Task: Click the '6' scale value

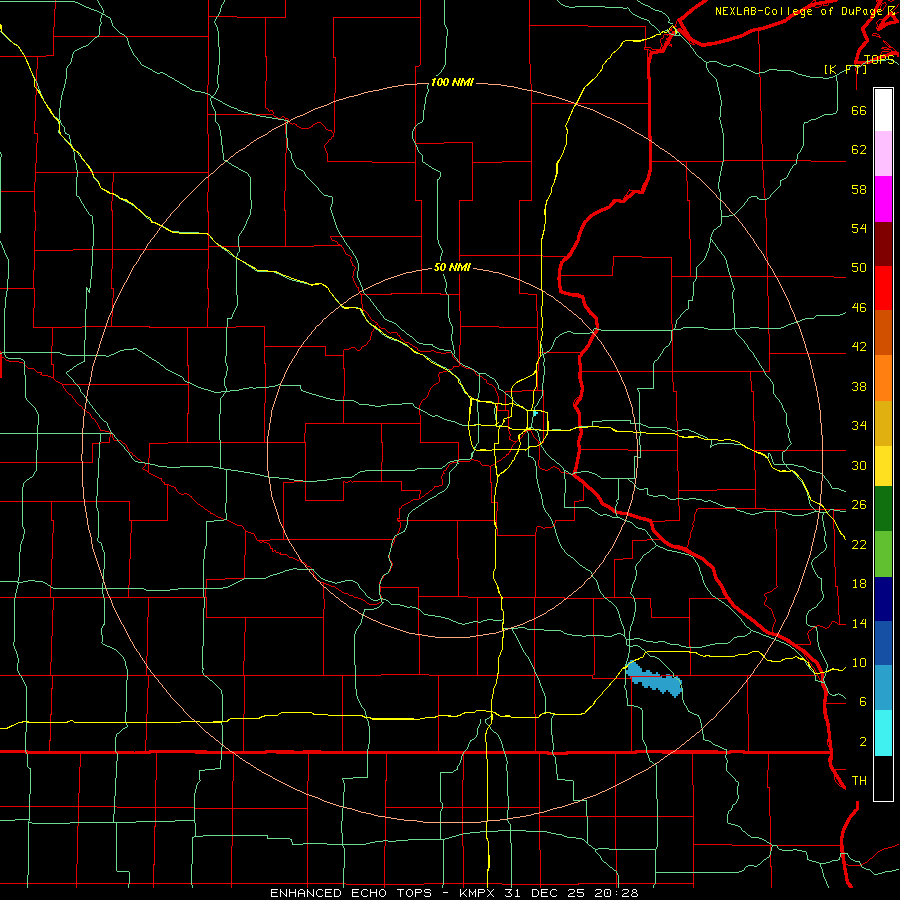Action: (863, 702)
